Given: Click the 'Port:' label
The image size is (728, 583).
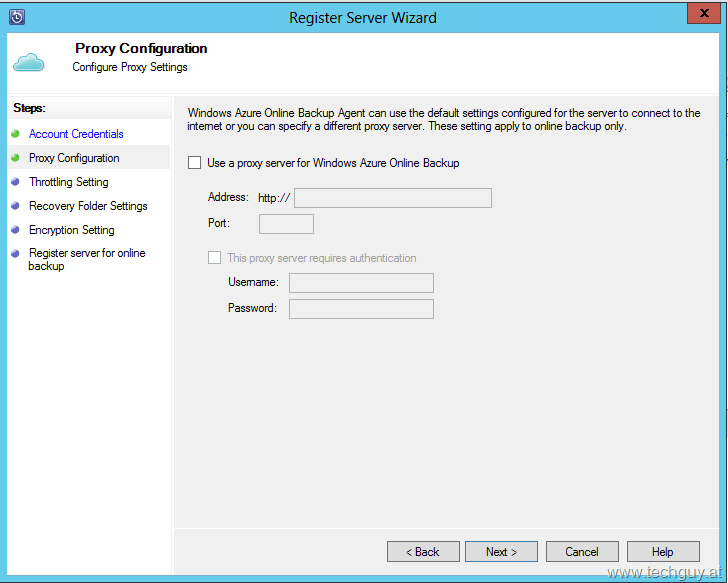Looking at the screenshot, I should click(x=219, y=223).
